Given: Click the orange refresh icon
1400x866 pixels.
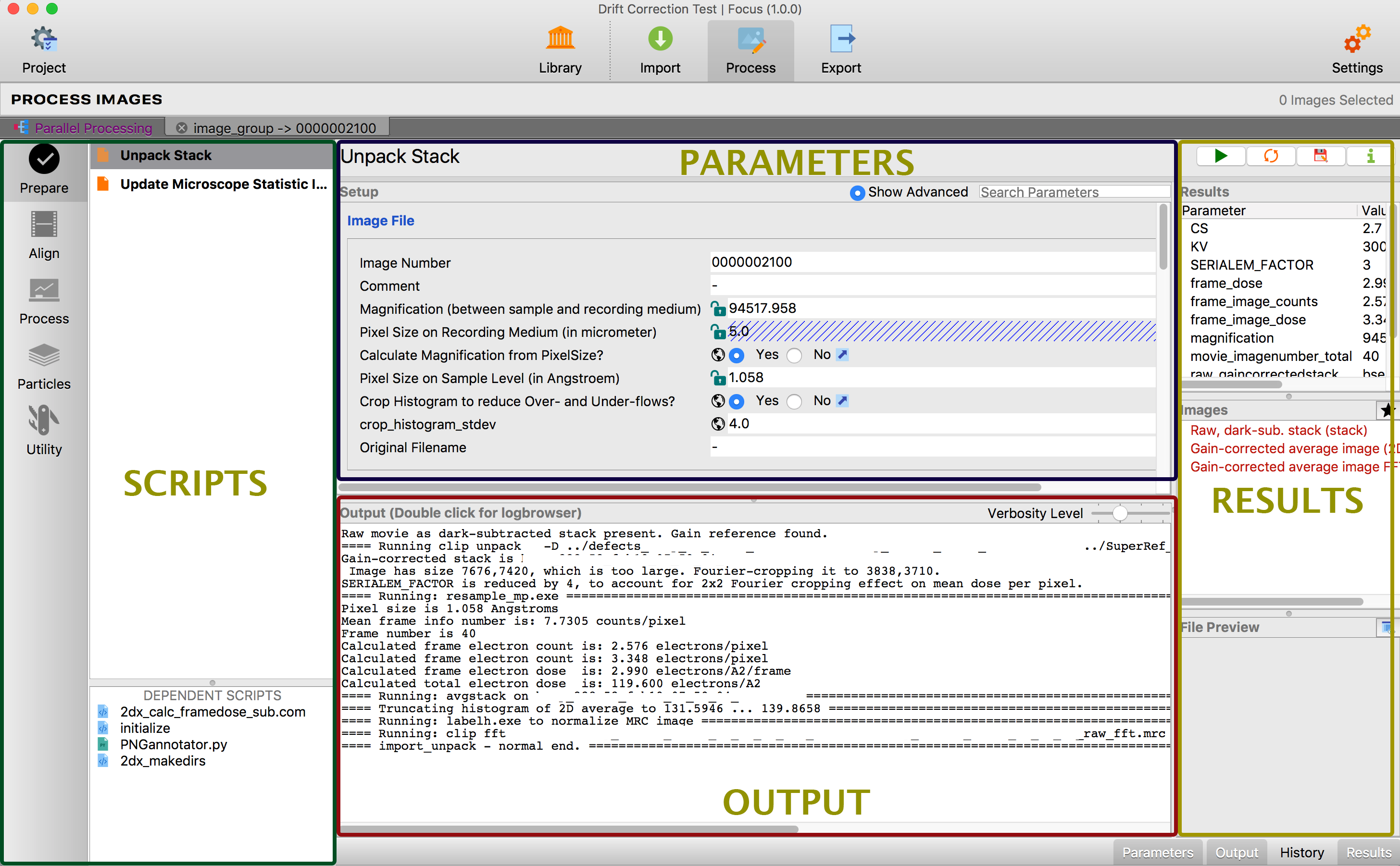Looking at the screenshot, I should [x=1271, y=156].
